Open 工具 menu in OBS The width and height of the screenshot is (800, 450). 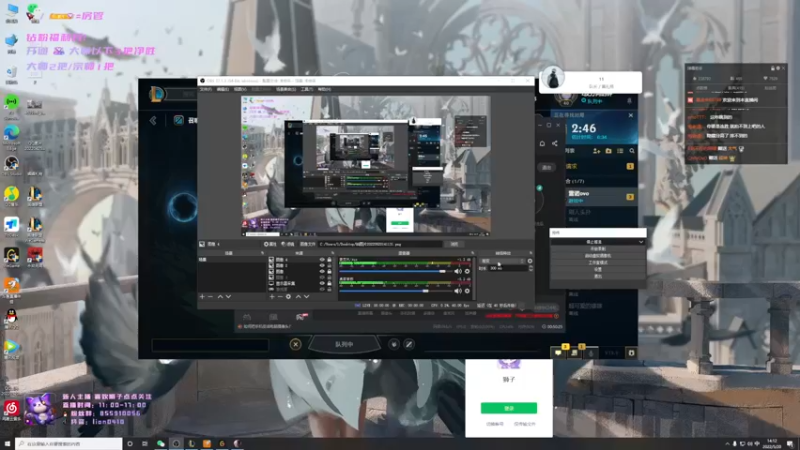coord(307,89)
